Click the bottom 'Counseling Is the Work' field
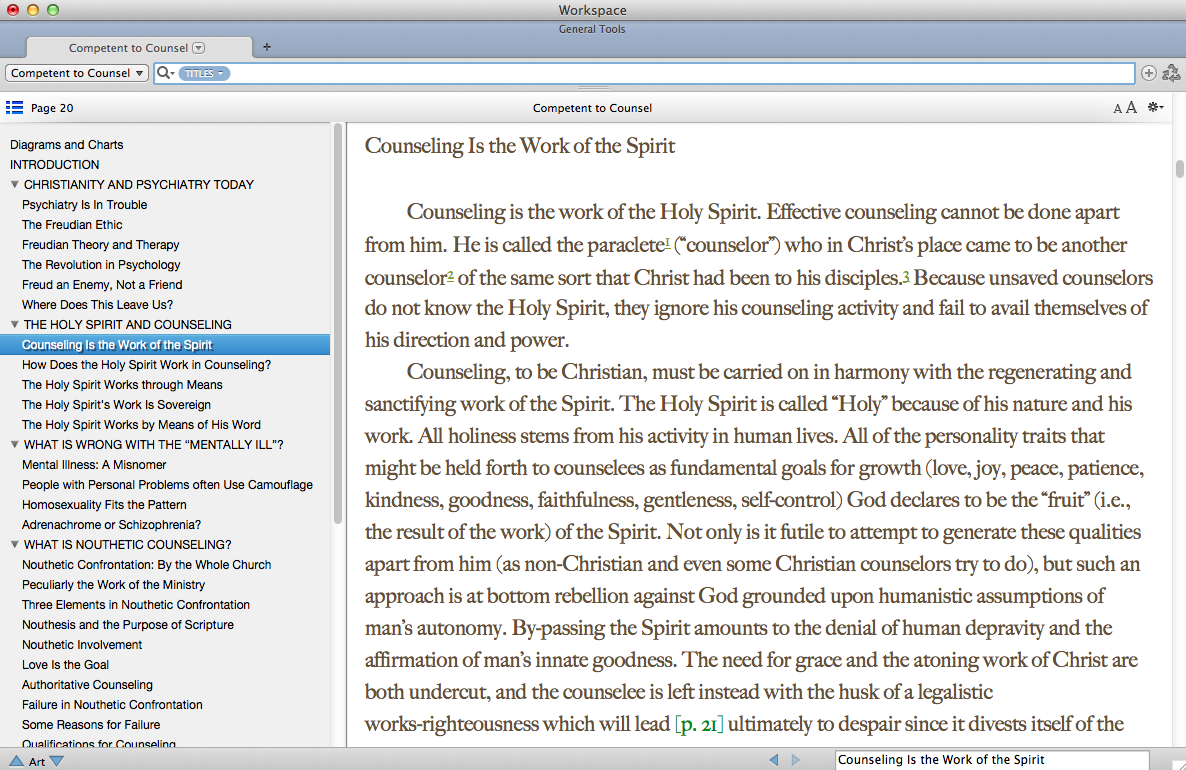 pos(991,760)
